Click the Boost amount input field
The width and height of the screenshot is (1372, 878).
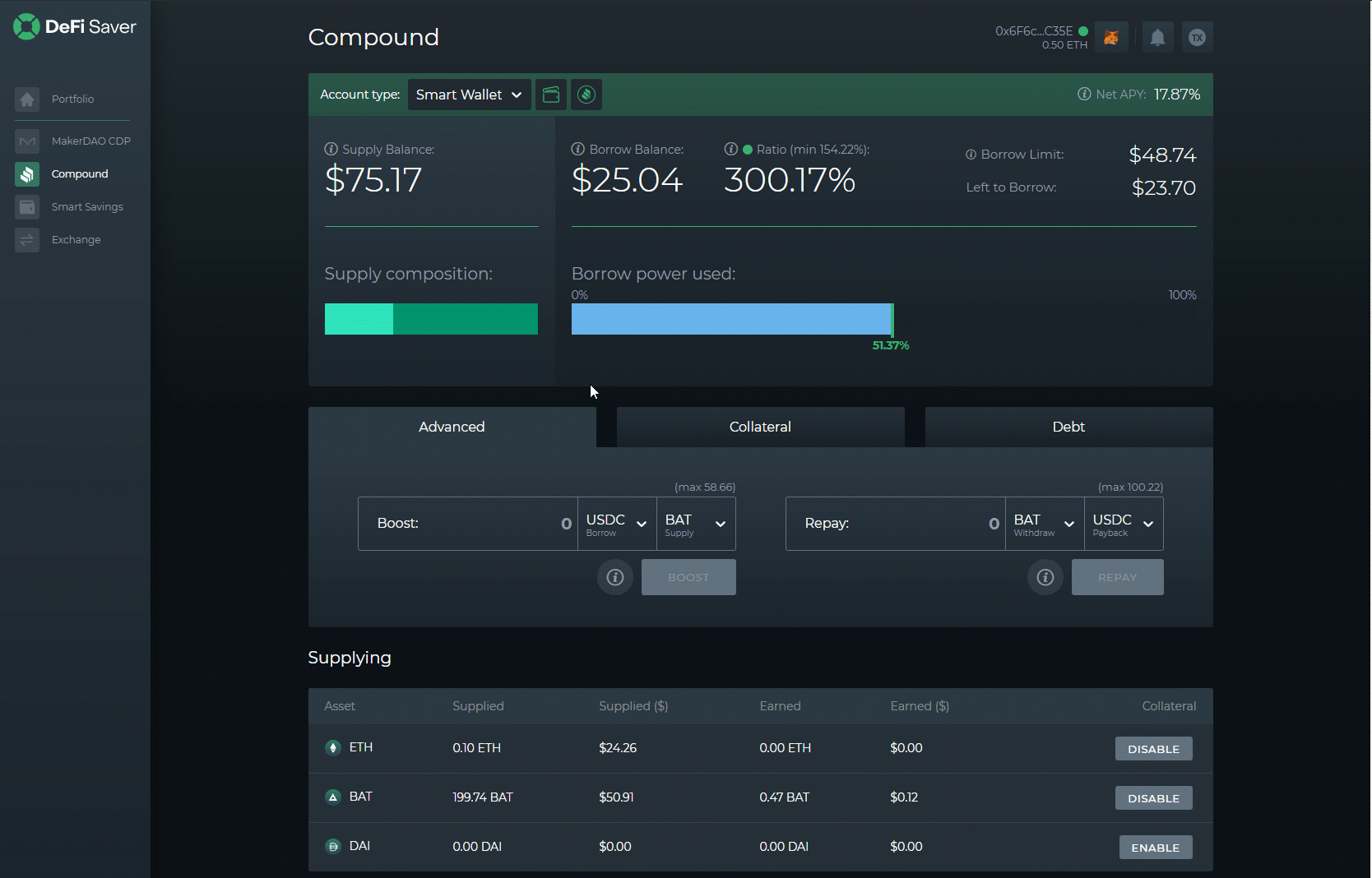(468, 524)
